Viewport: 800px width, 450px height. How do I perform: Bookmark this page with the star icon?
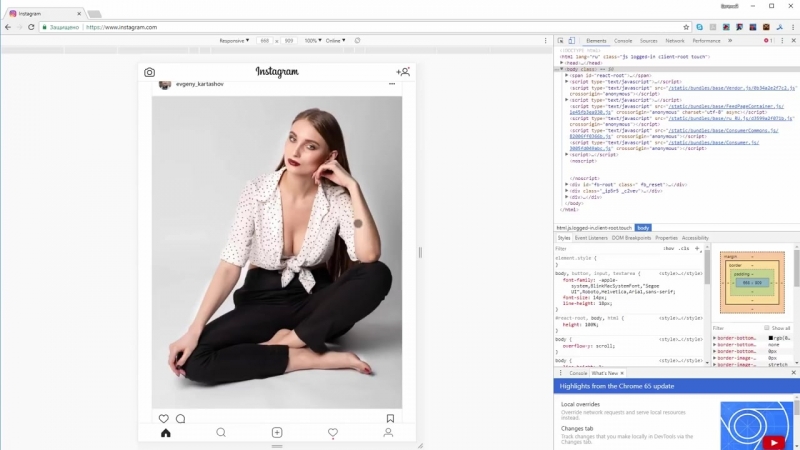[686, 27]
